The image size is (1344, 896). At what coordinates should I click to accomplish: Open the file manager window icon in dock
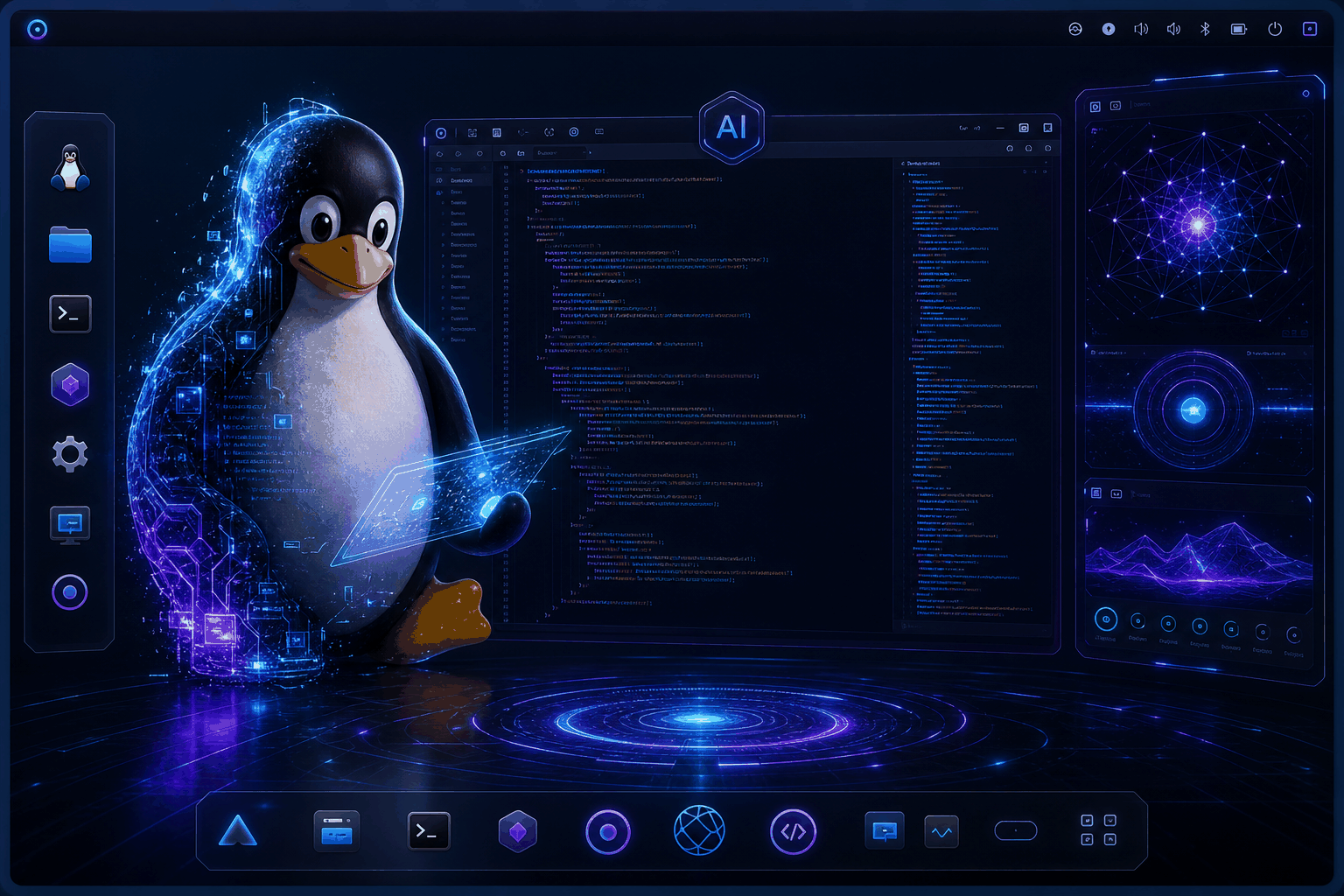[337, 831]
